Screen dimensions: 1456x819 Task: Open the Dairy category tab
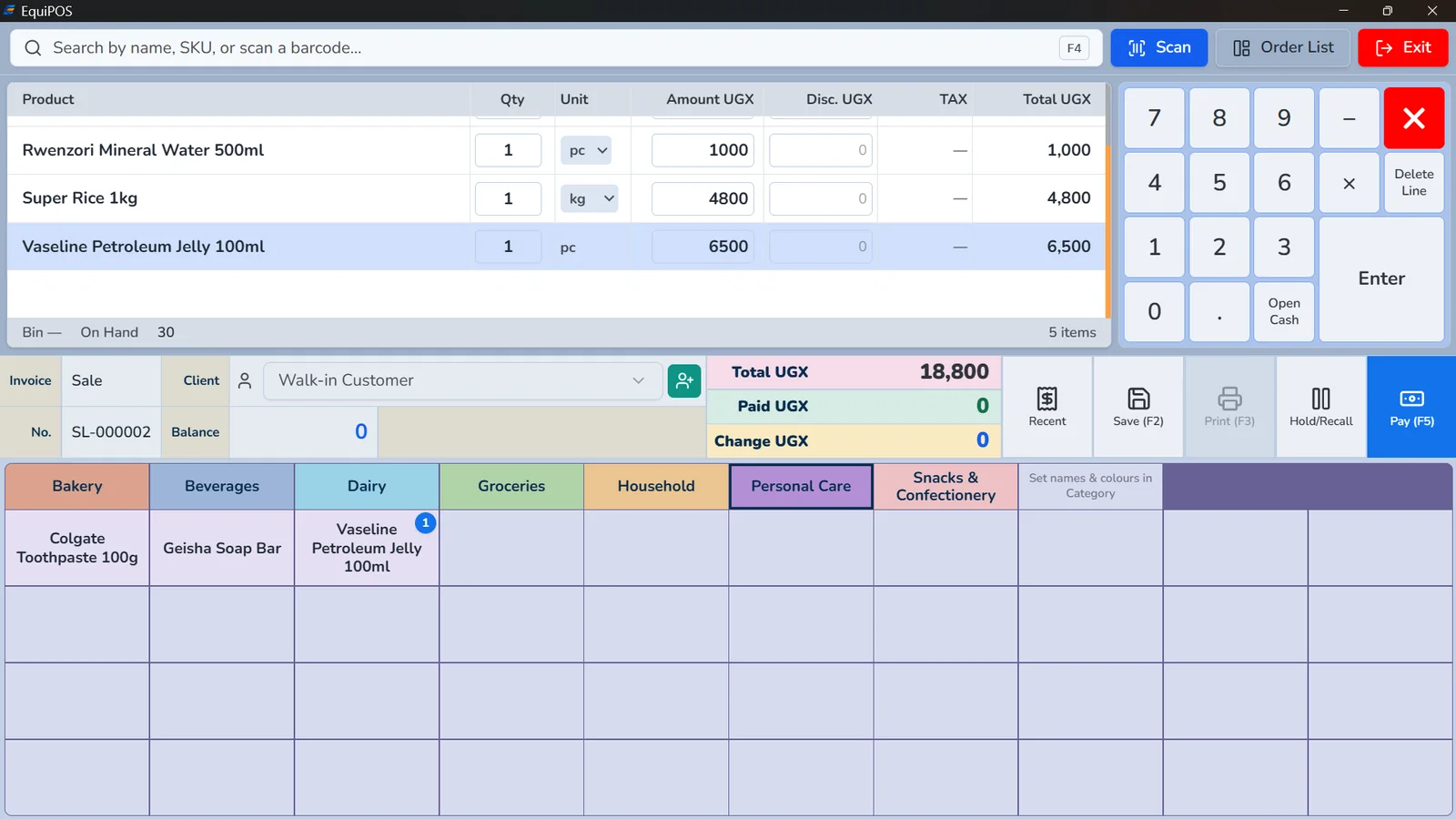point(367,486)
